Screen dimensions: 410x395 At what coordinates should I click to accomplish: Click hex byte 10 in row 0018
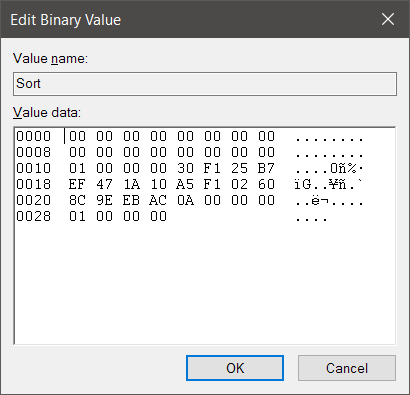(158, 184)
